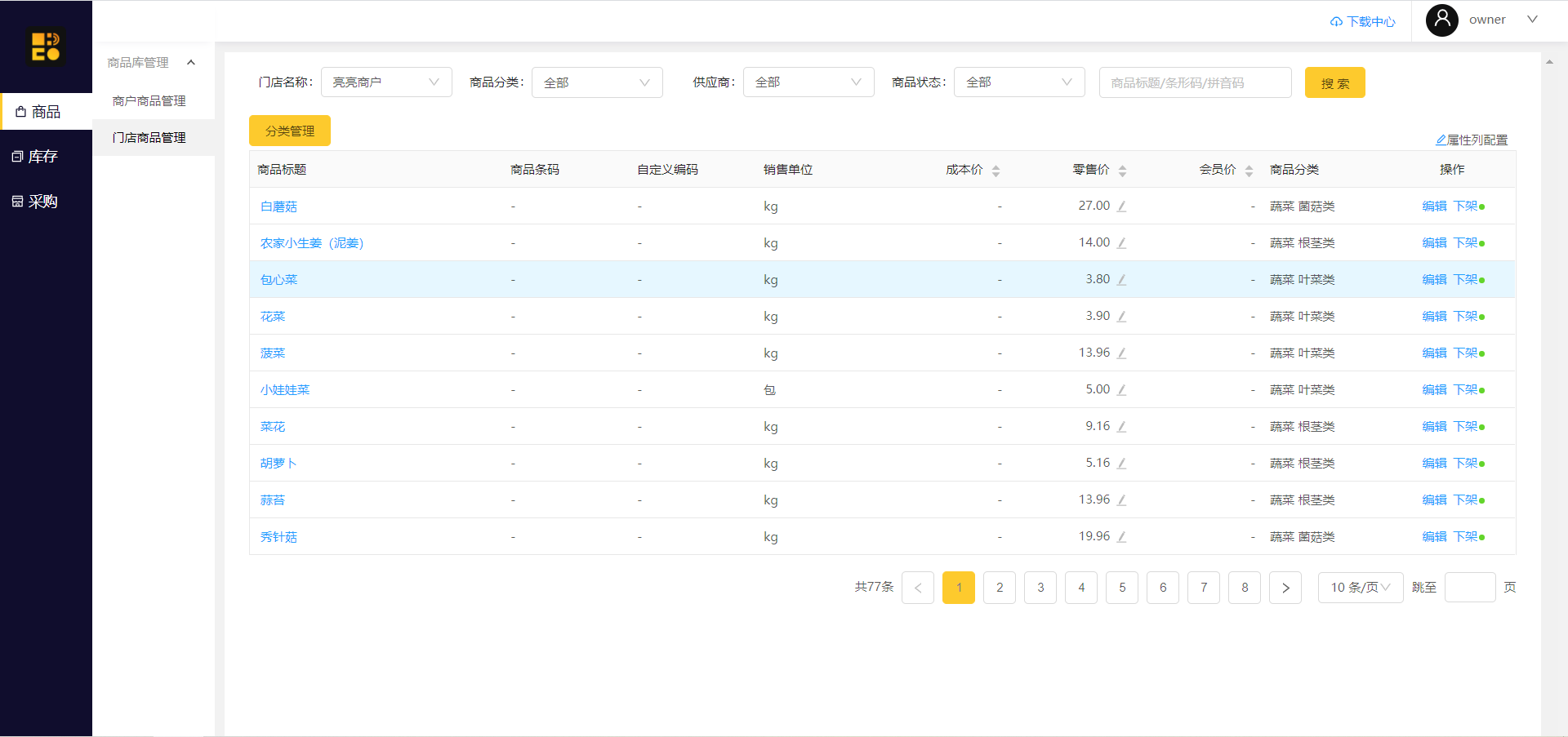Viewport: 1568px width, 737px height.
Task: Expand the owner account menu
Action: (x=1532, y=20)
